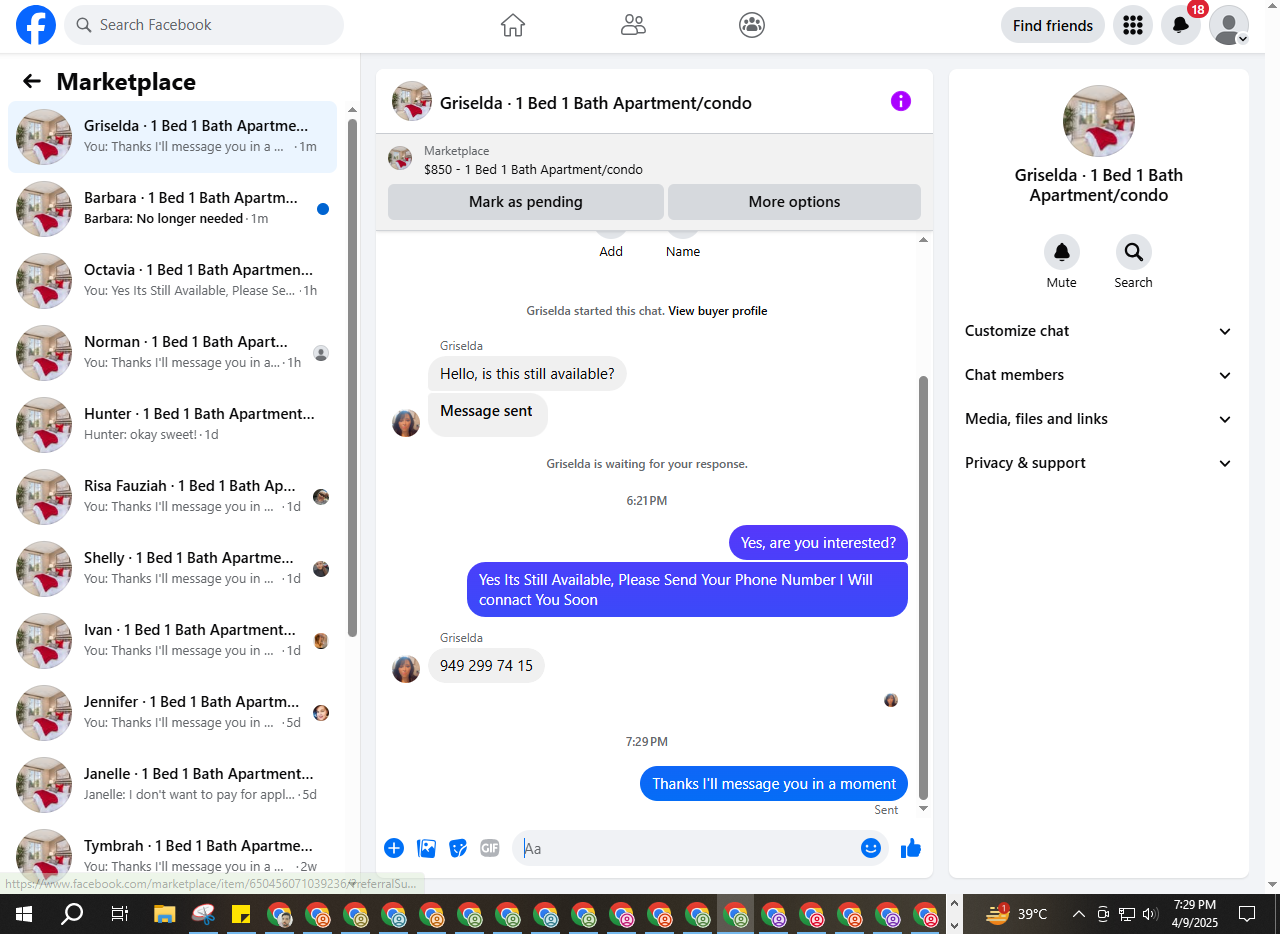Open Task View on the taskbar
Screen dimensions: 1280x934
click(119, 914)
